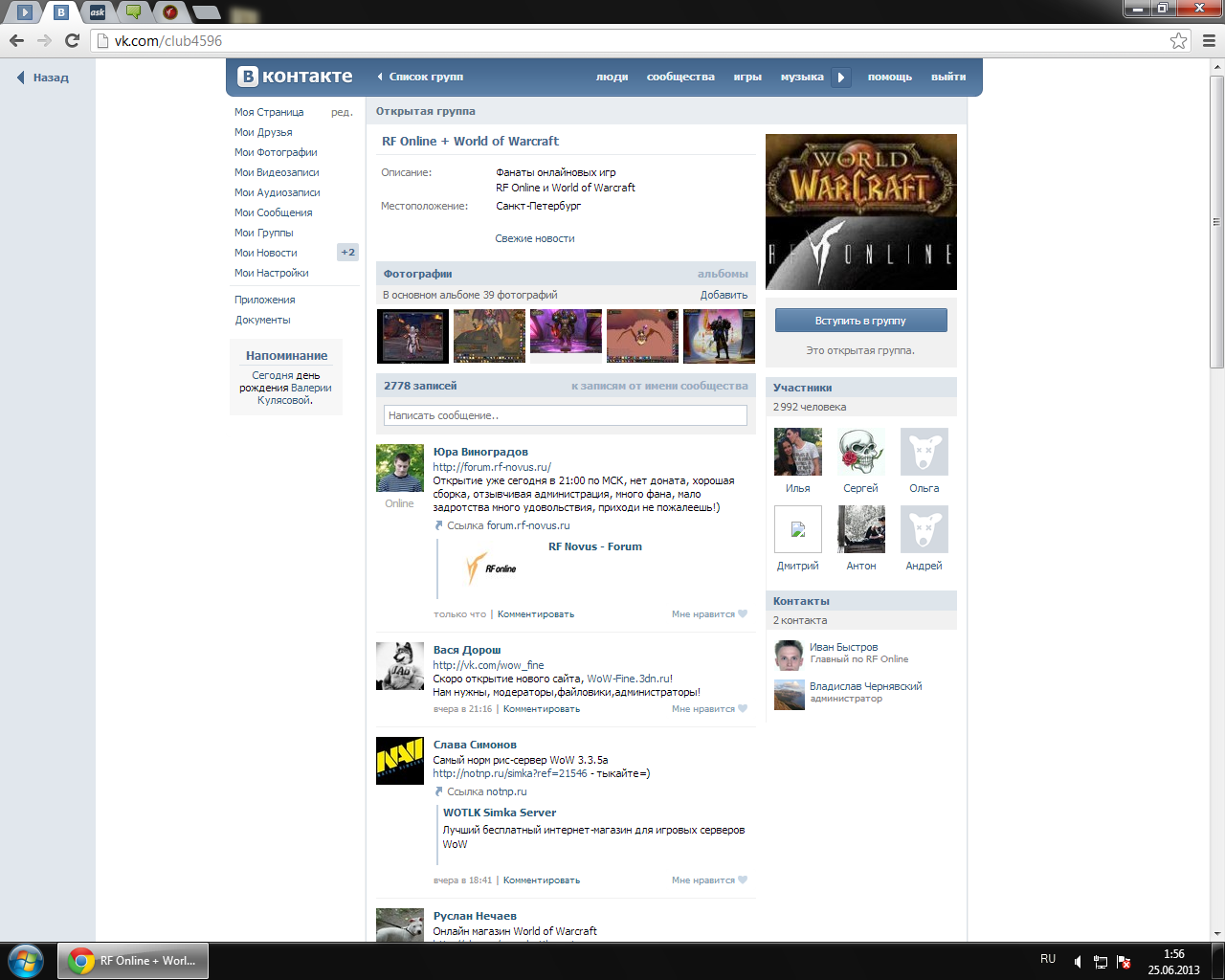Screen dimensions: 1225x980
Task: Open member Сергей's skull avatar
Action: (861, 452)
